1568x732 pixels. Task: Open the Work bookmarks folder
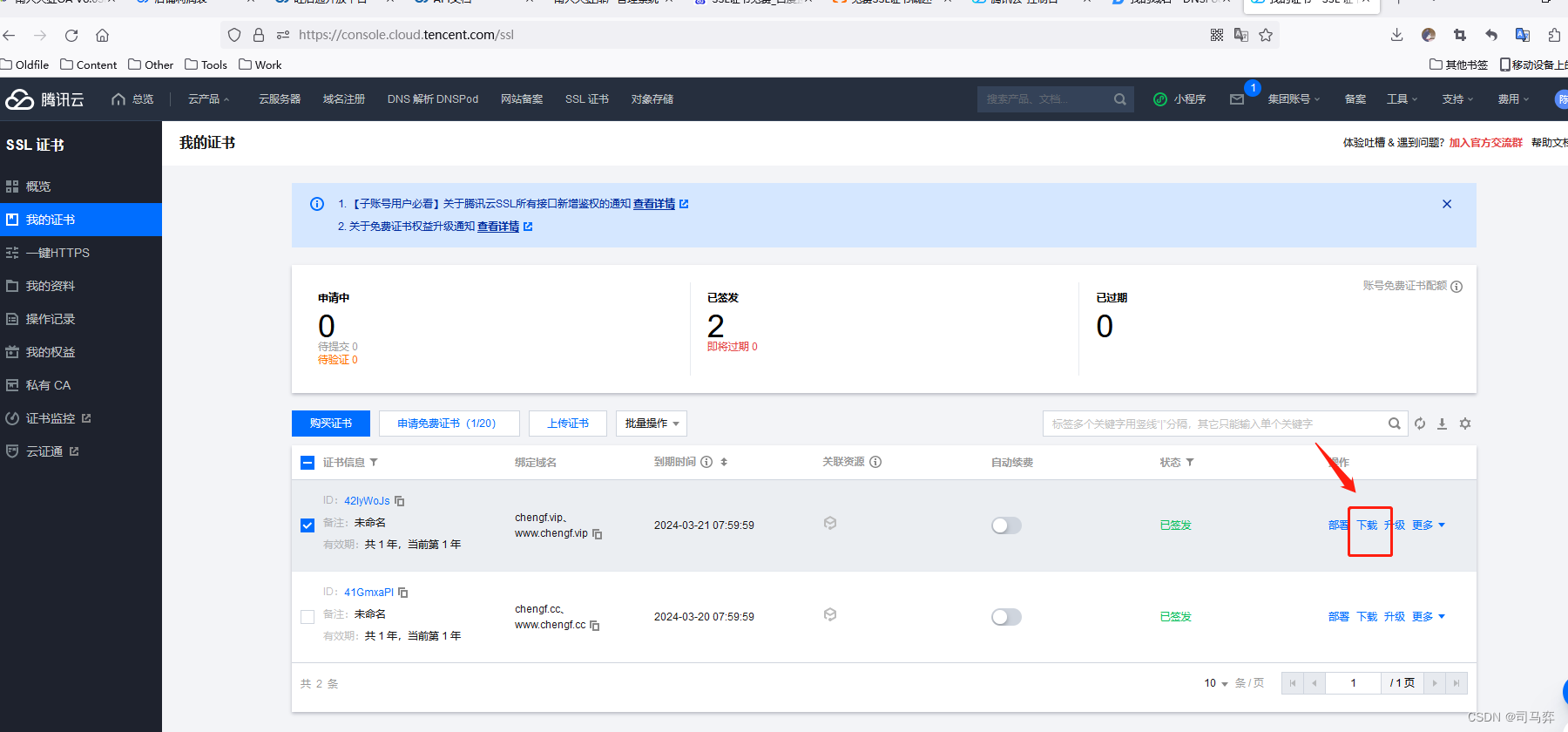(260, 64)
